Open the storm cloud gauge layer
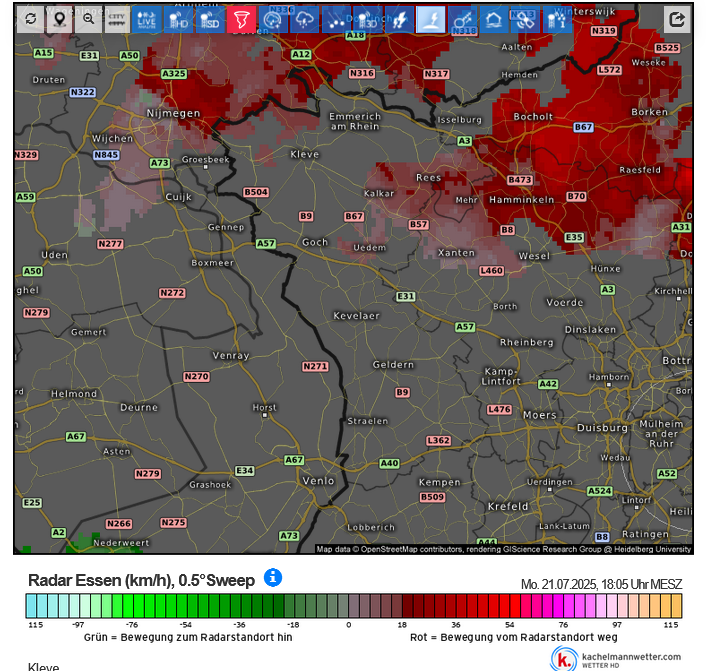721x671 pixels. point(273,19)
